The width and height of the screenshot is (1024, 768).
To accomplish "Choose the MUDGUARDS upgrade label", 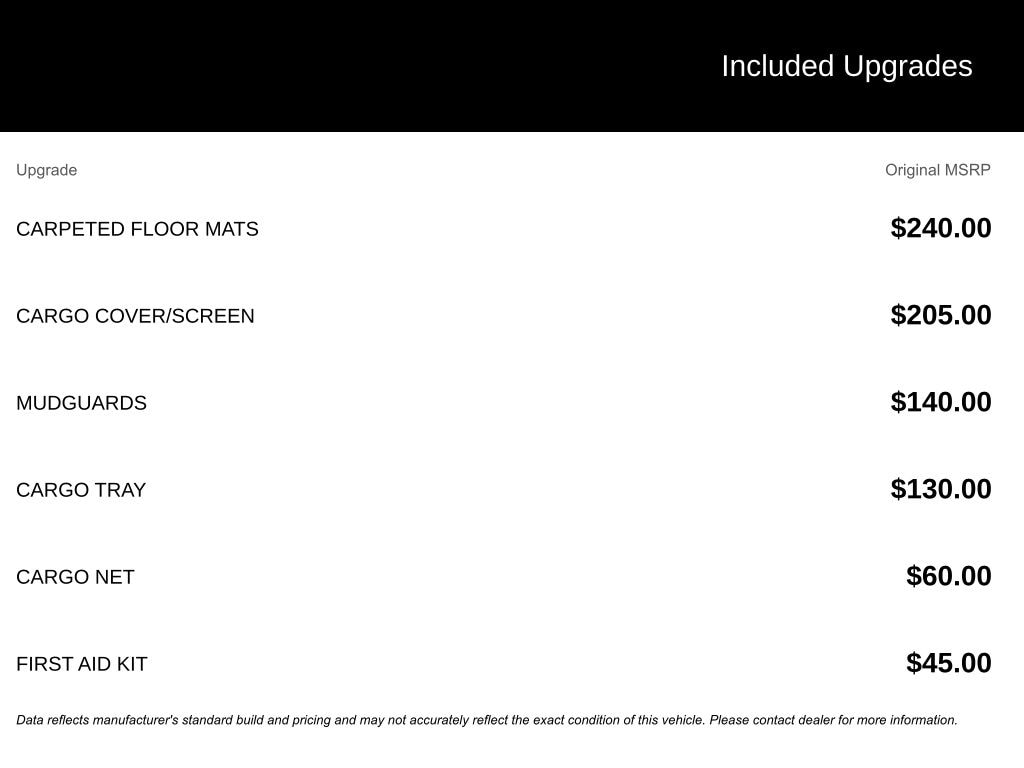I will tap(81, 403).
